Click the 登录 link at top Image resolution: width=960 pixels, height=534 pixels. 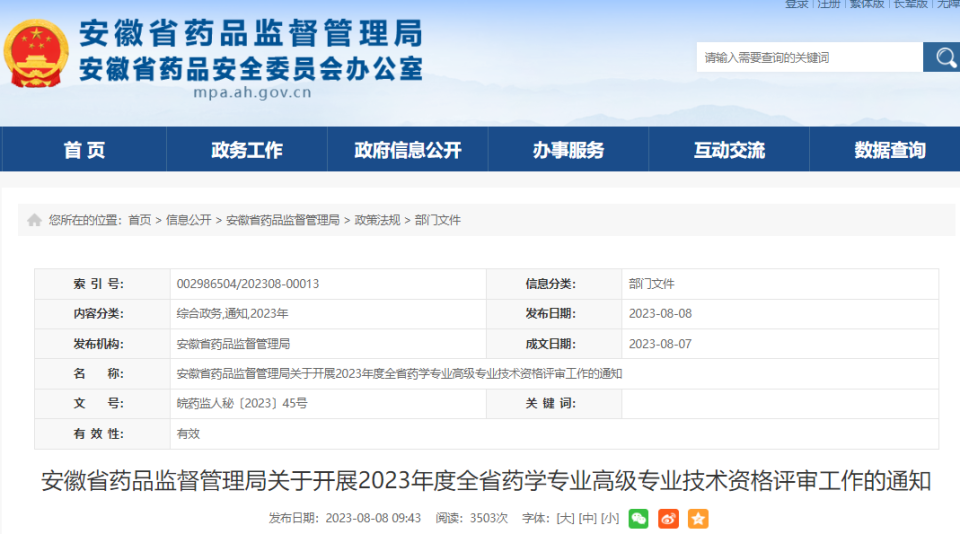point(797,4)
